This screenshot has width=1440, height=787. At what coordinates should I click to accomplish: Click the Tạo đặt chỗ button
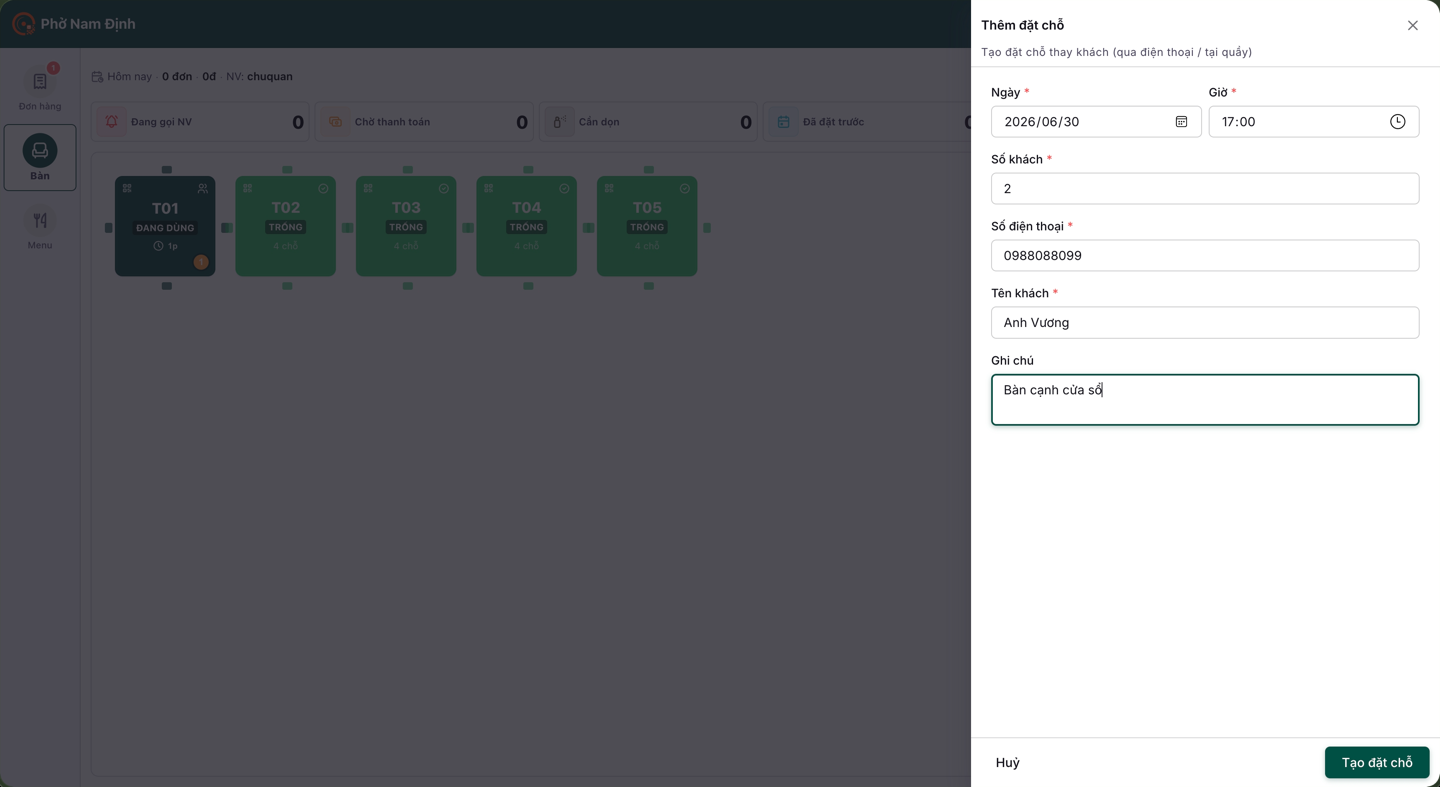click(x=1377, y=763)
